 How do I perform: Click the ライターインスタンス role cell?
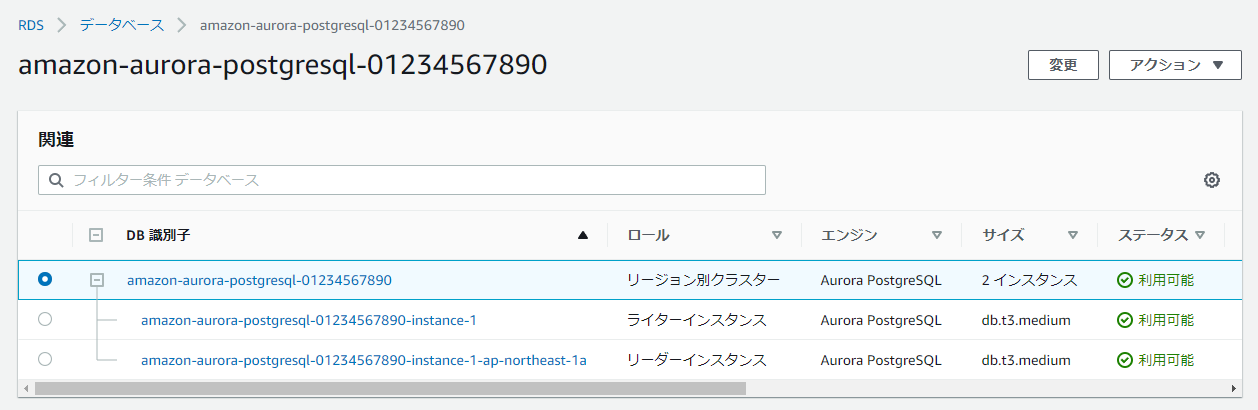tap(697, 320)
